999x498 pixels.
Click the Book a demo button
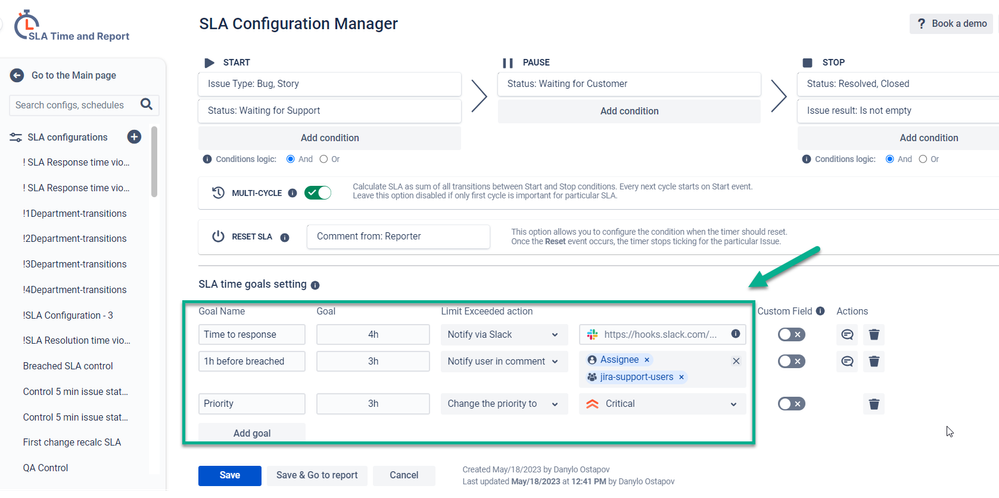(x=951, y=24)
